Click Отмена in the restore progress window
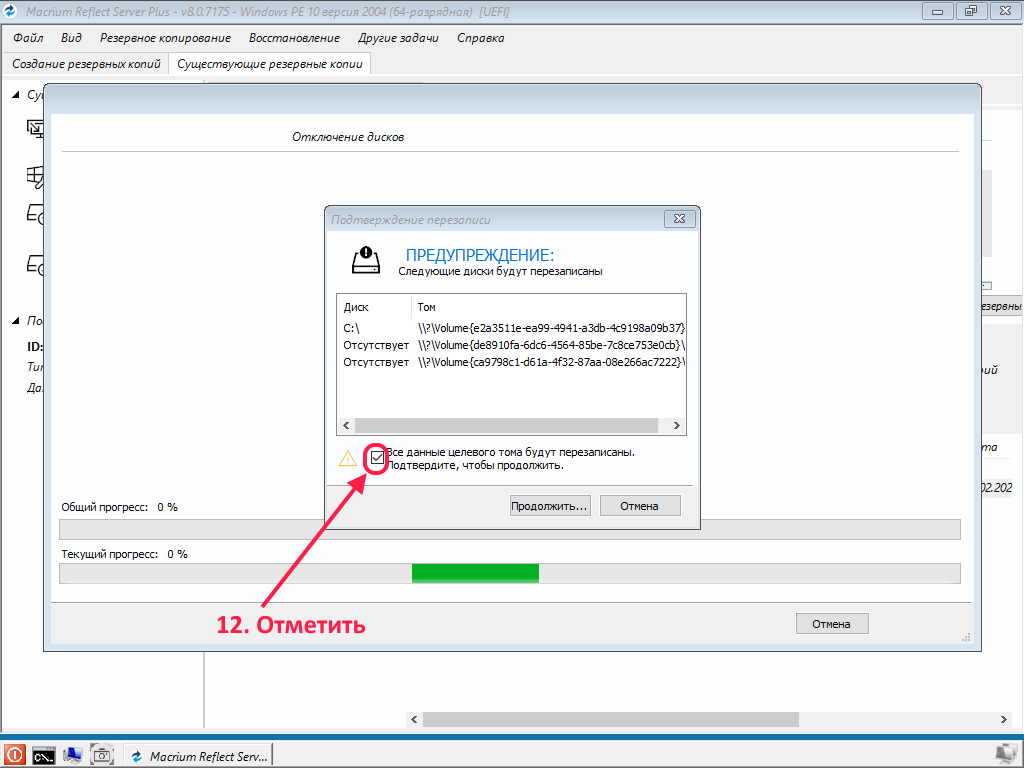This screenshot has width=1024, height=768. [x=831, y=624]
